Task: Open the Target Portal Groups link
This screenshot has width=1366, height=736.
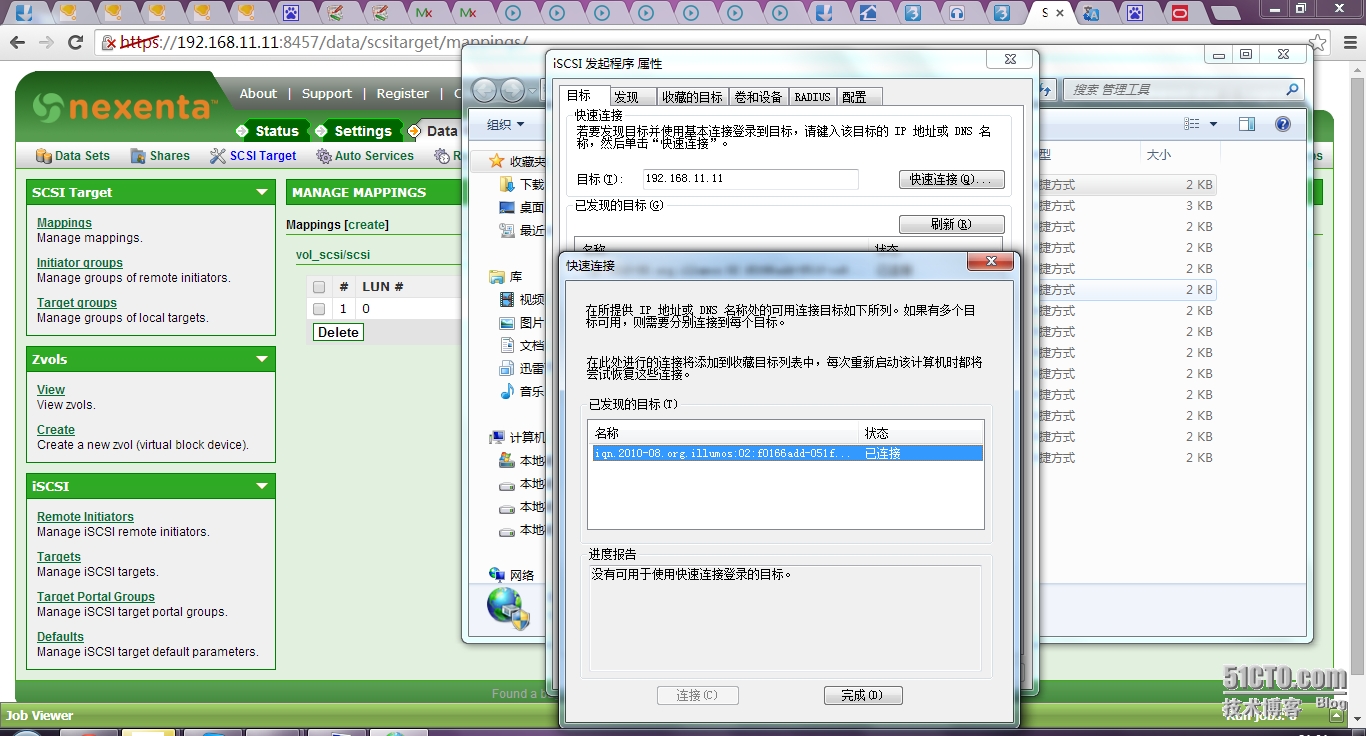Action: [96, 597]
